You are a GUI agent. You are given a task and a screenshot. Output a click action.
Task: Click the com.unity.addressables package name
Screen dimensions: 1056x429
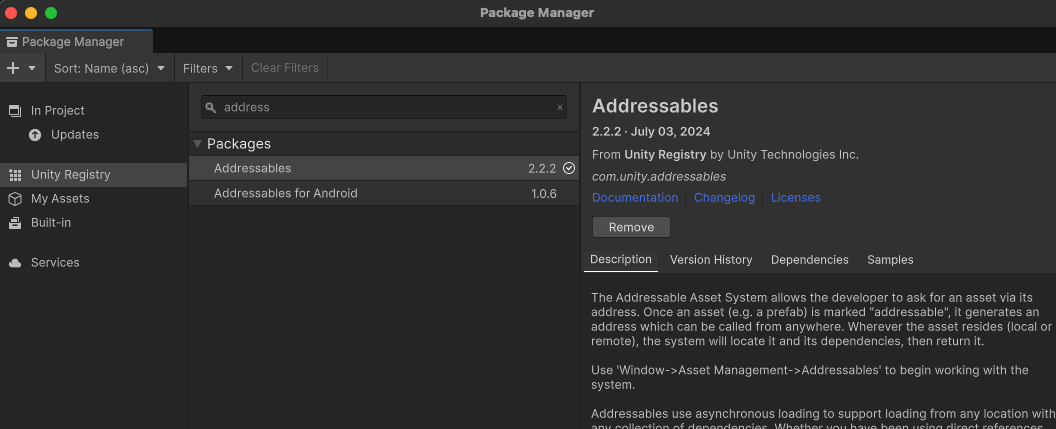[x=659, y=176]
